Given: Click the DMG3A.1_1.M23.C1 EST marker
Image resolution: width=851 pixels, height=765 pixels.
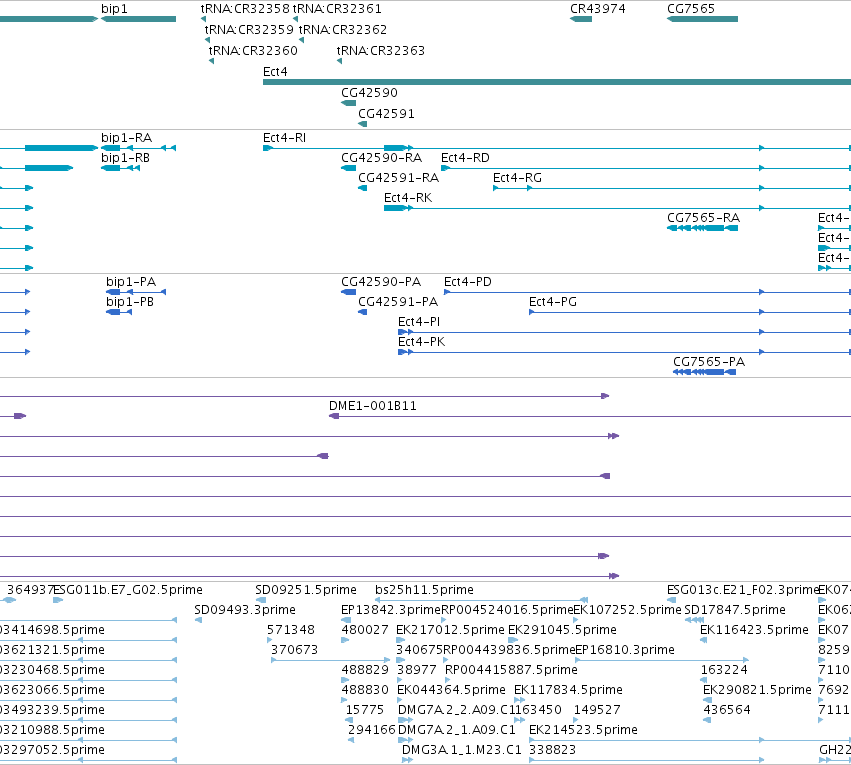Looking at the screenshot, I should [x=408, y=760].
